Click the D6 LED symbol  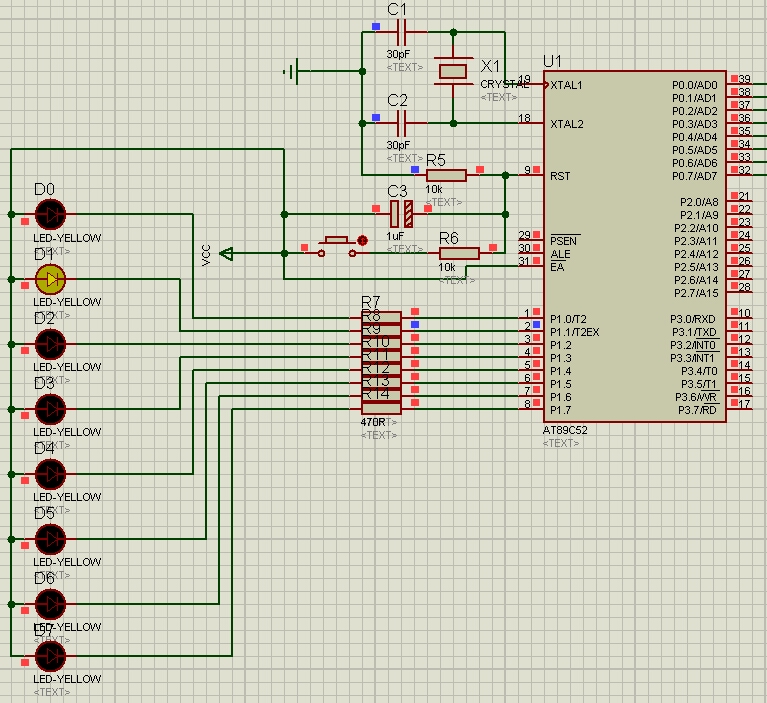(50, 604)
